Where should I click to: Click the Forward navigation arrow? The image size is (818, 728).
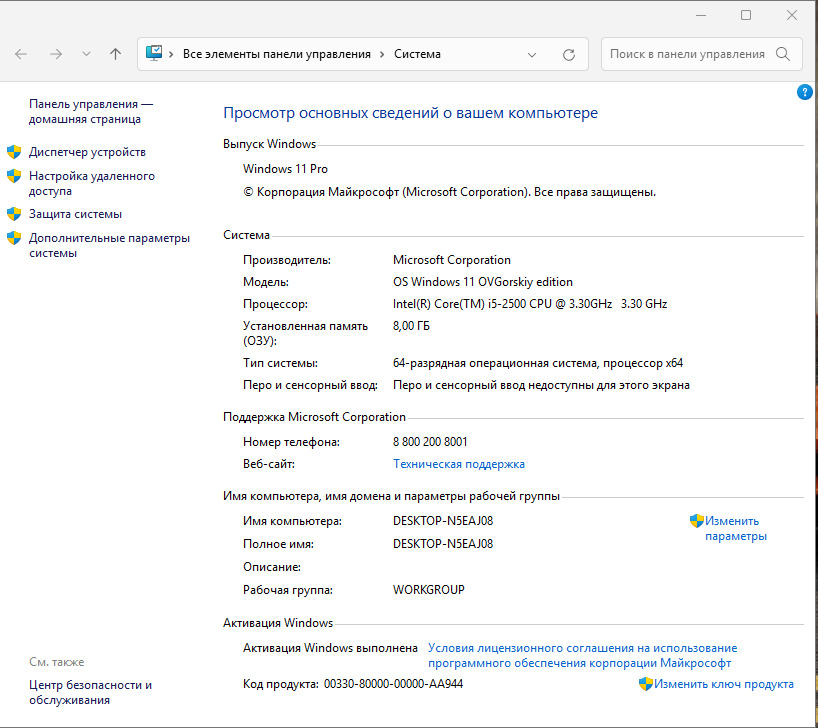[53, 54]
